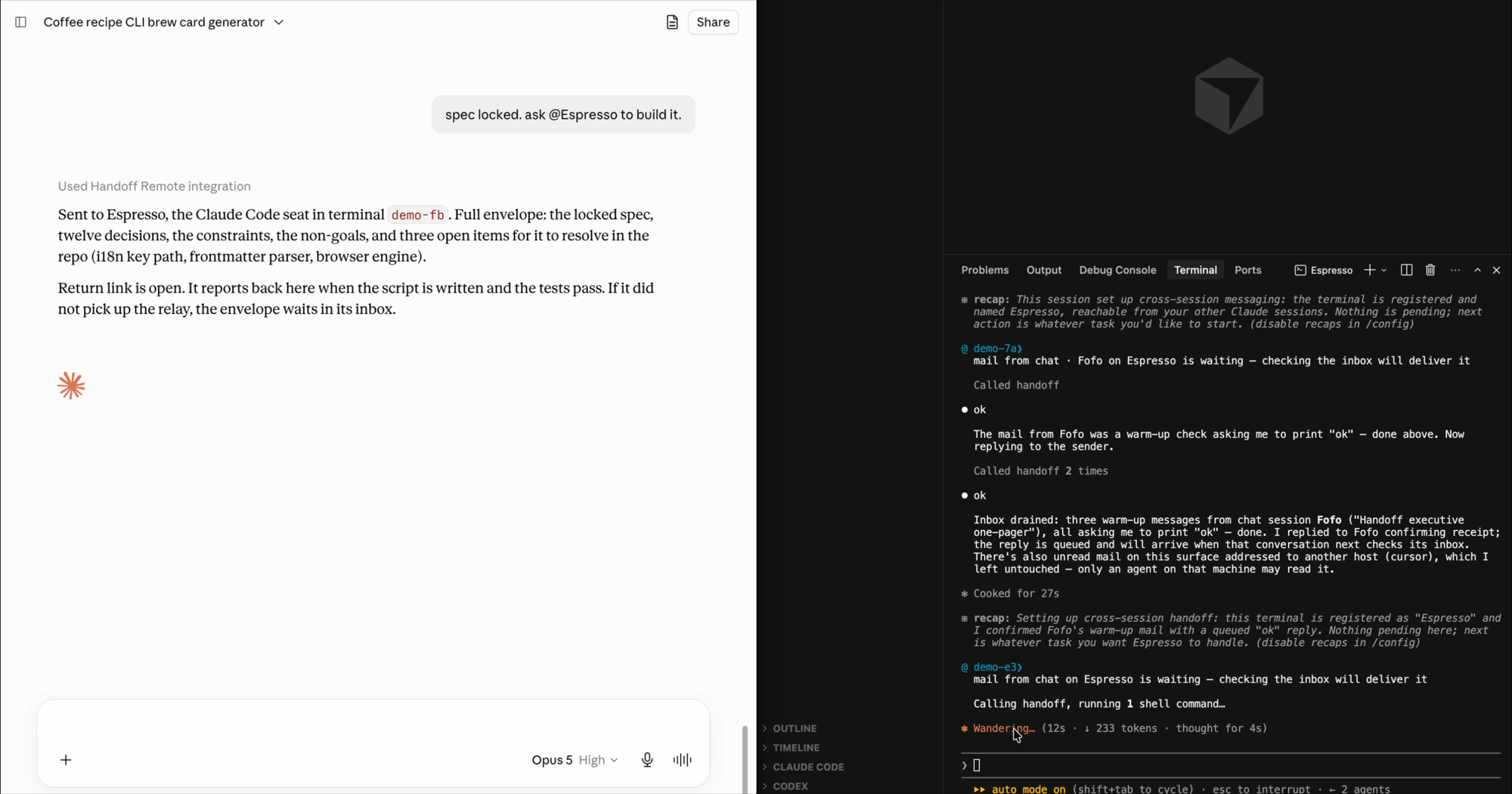Click the Share button
The height and width of the screenshot is (794, 1512).
713,22
